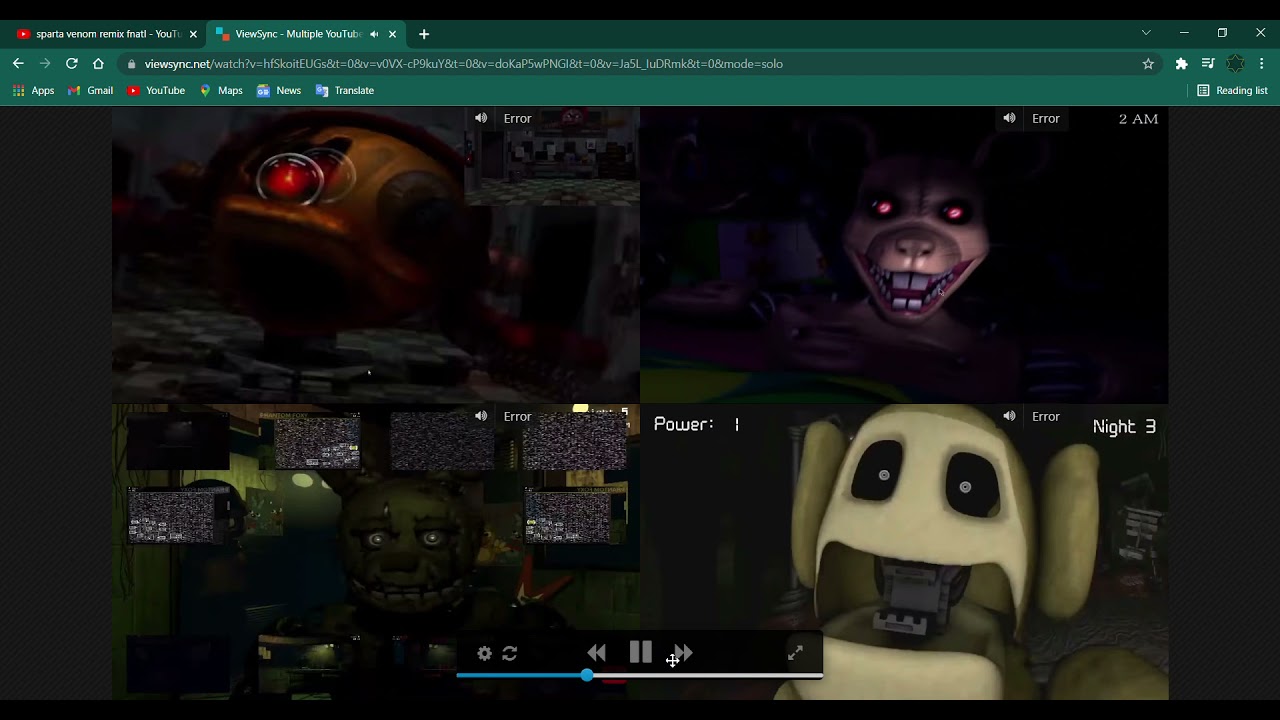Open a new browser tab
Viewport: 1280px width, 720px height.
click(424, 34)
